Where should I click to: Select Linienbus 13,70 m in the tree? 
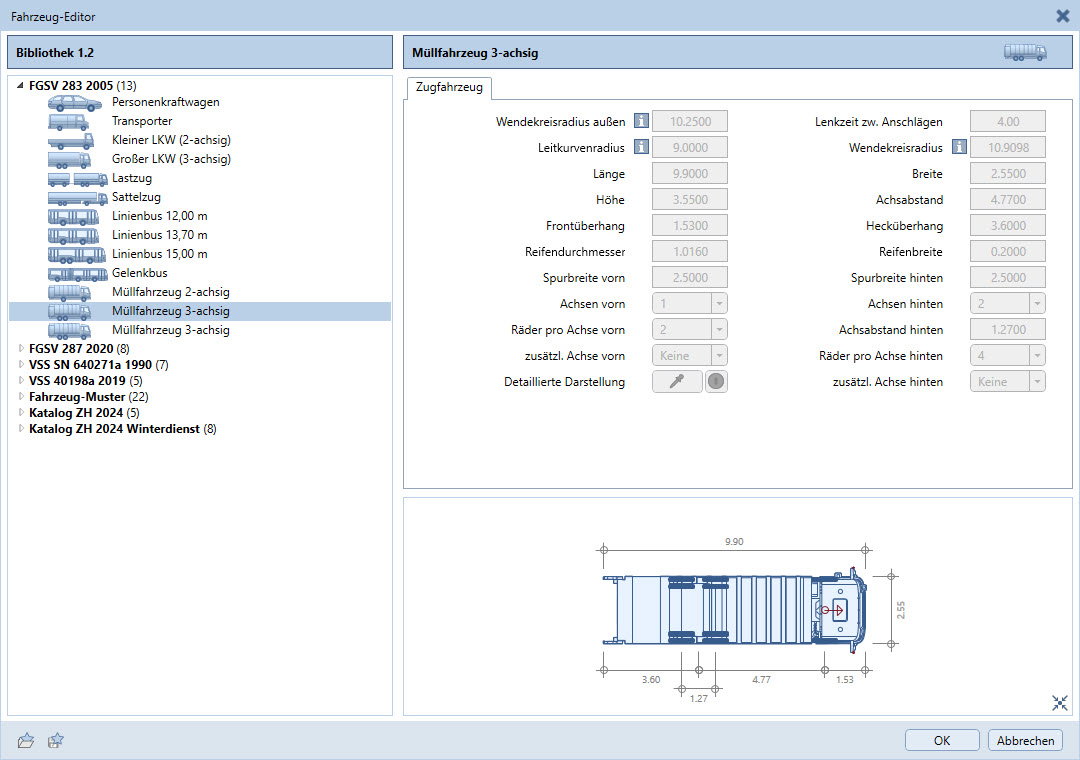click(159, 236)
